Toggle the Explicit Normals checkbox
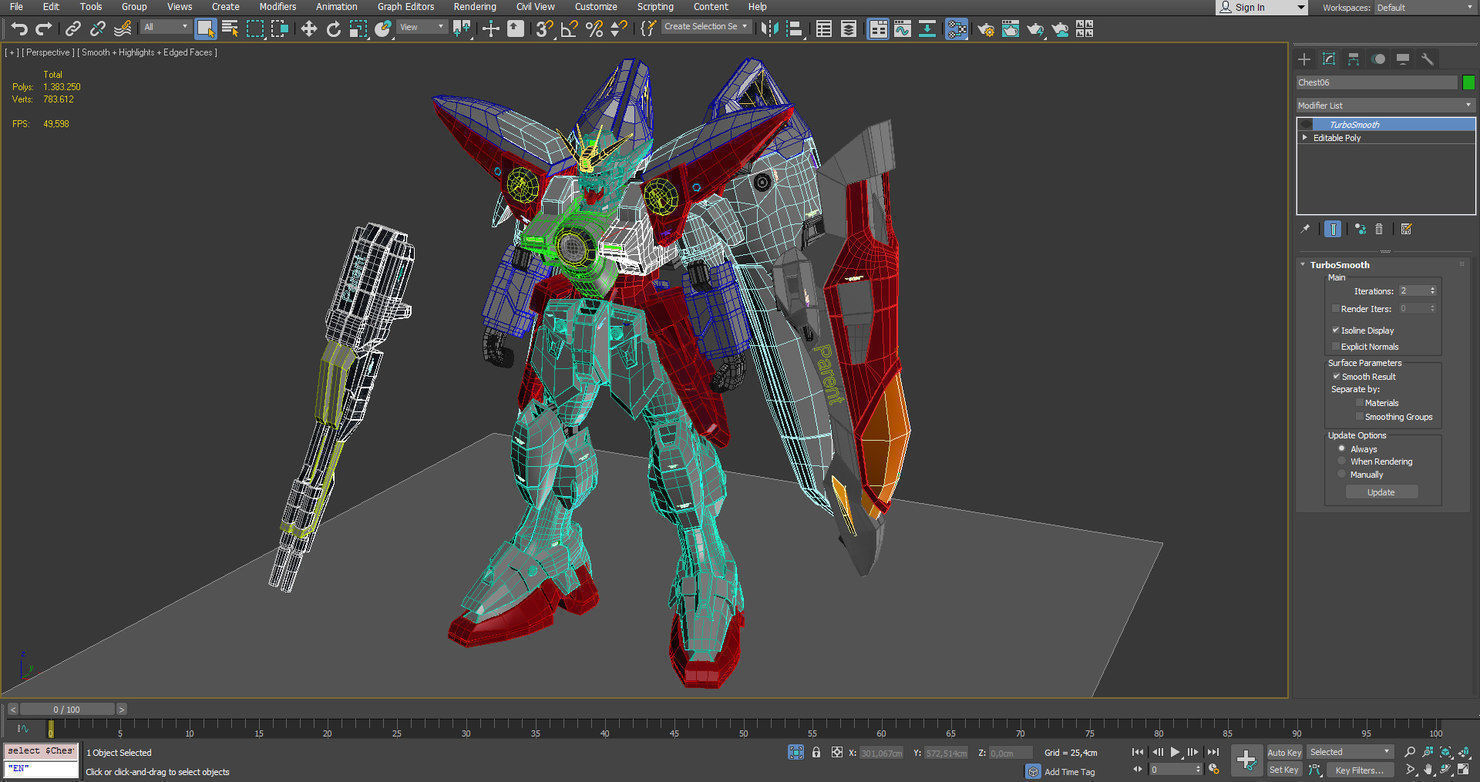 (x=1336, y=346)
